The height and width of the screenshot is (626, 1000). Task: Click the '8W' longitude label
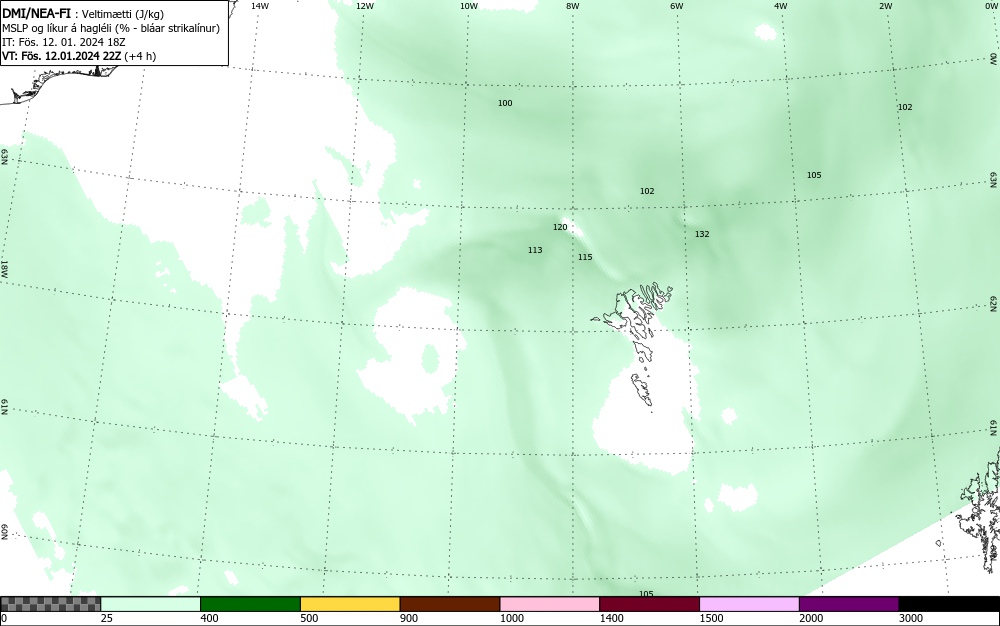573,6
